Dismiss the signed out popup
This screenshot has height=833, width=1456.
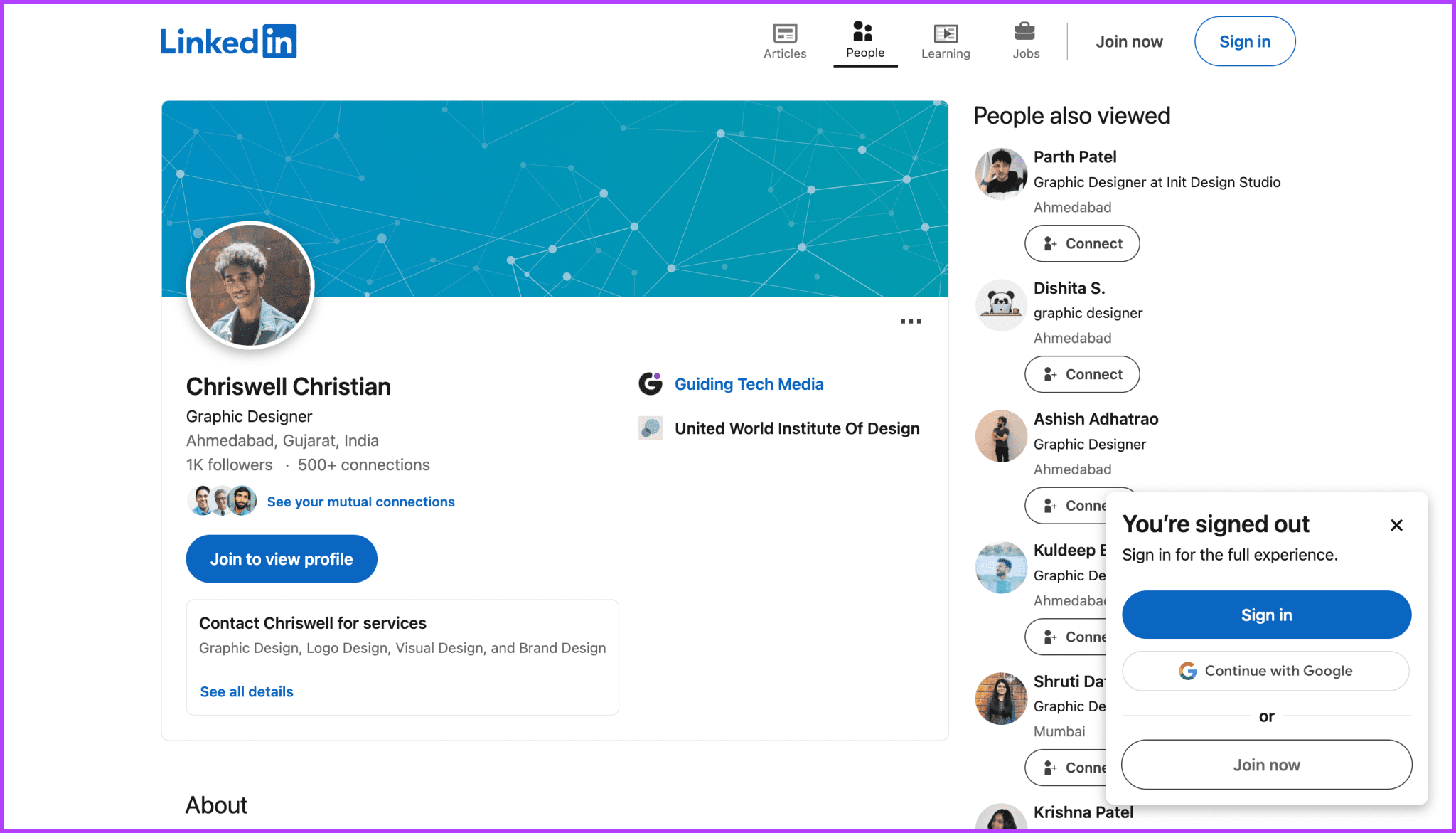click(x=1396, y=525)
